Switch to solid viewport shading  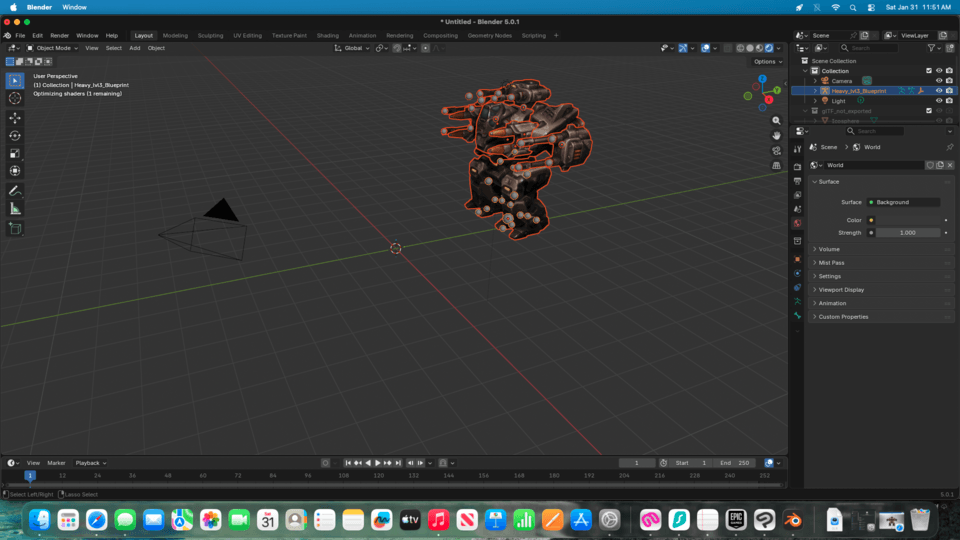(750, 48)
